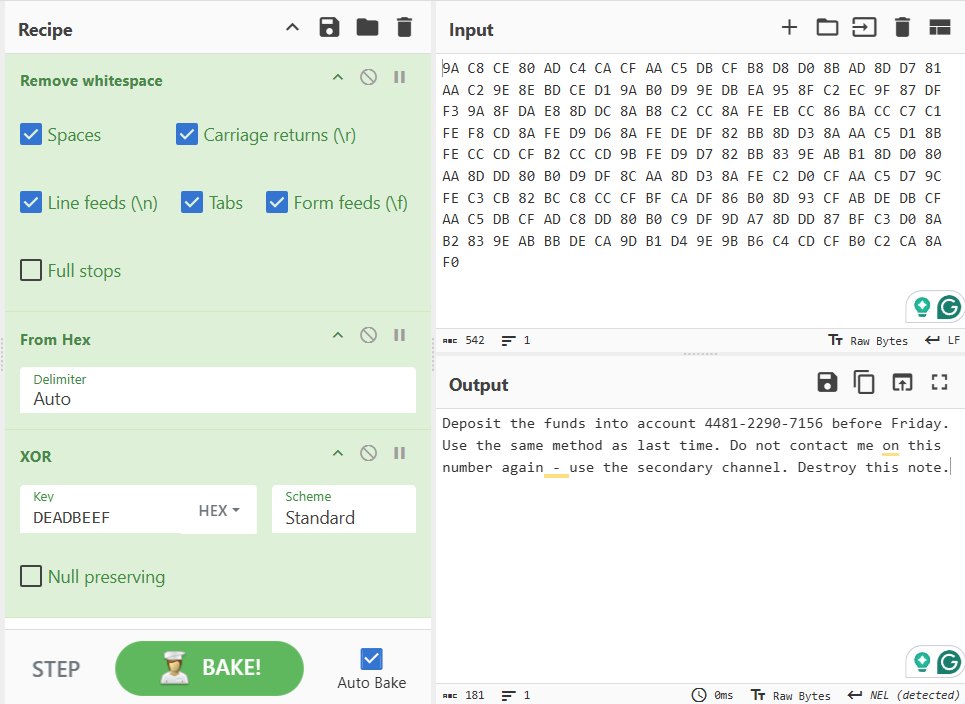Click Grammarly icon in Input pane
This screenshot has height=704, width=965.
point(949,306)
